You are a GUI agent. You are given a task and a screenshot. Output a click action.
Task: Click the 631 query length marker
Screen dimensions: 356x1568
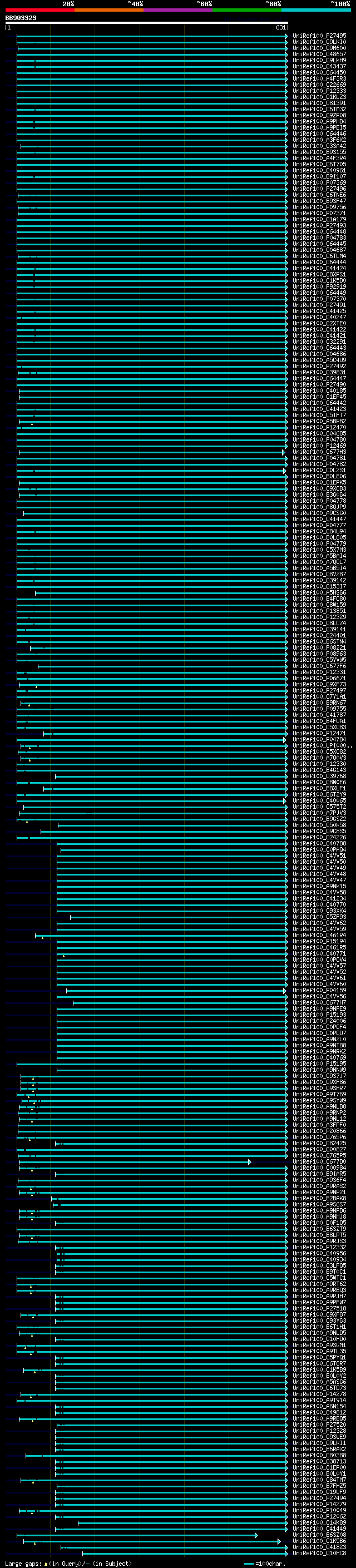(x=280, y=27)
